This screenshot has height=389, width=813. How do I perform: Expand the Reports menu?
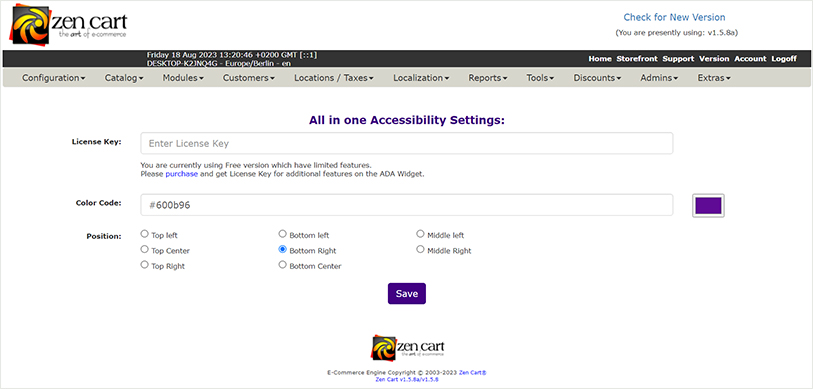coord(488,78)
